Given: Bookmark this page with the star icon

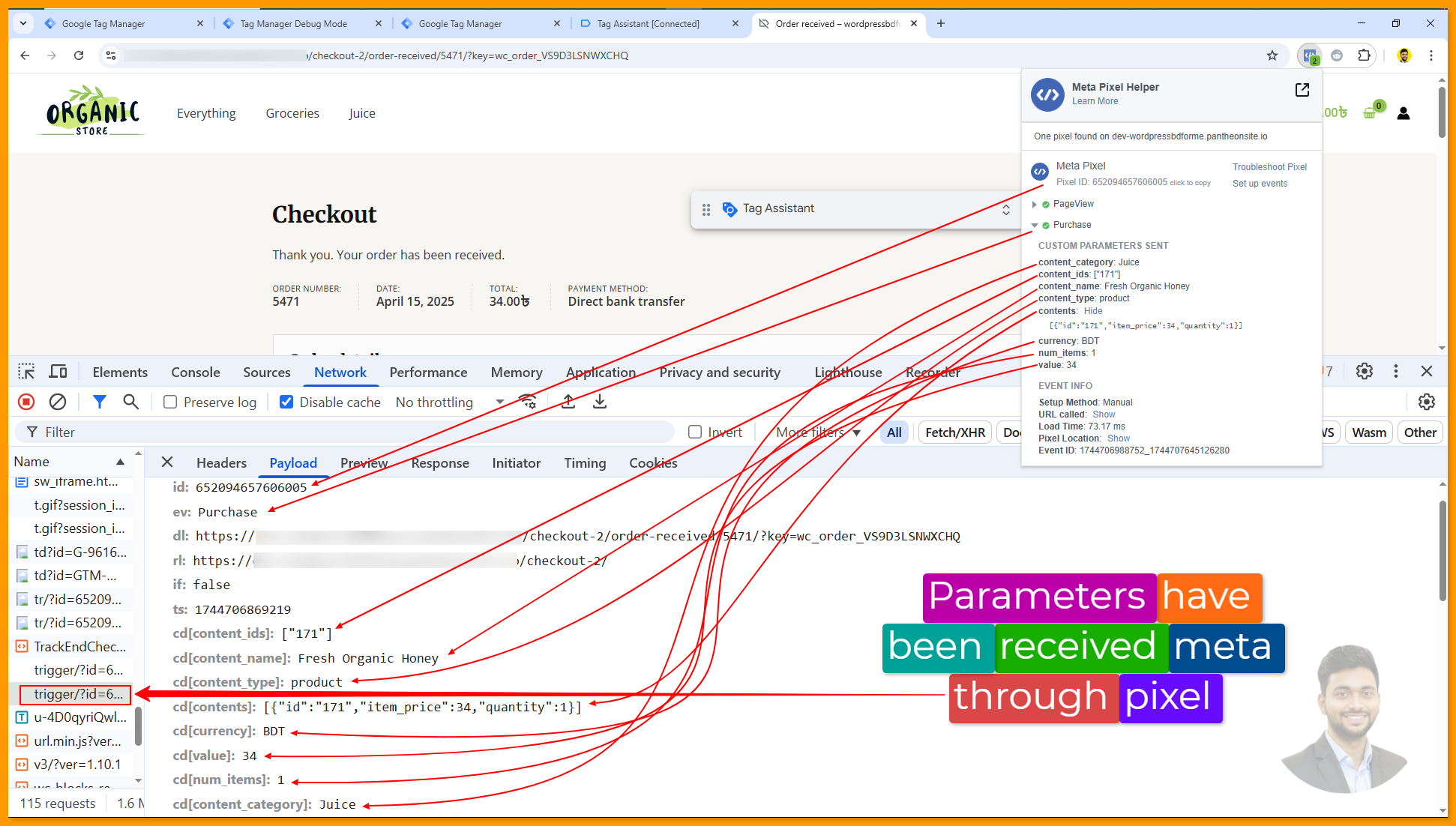Looking at the screenshot, I should 1272,55.
